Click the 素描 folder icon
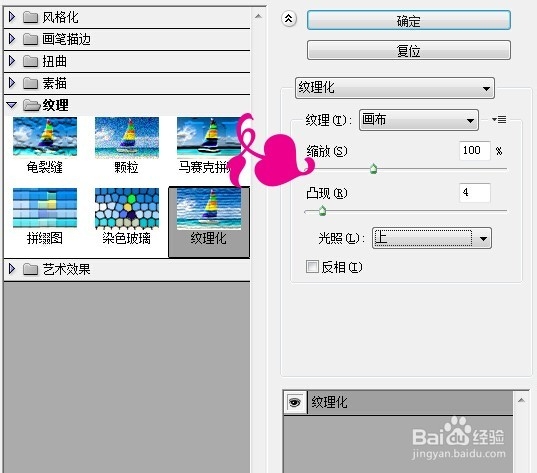 tap(30, 83)
